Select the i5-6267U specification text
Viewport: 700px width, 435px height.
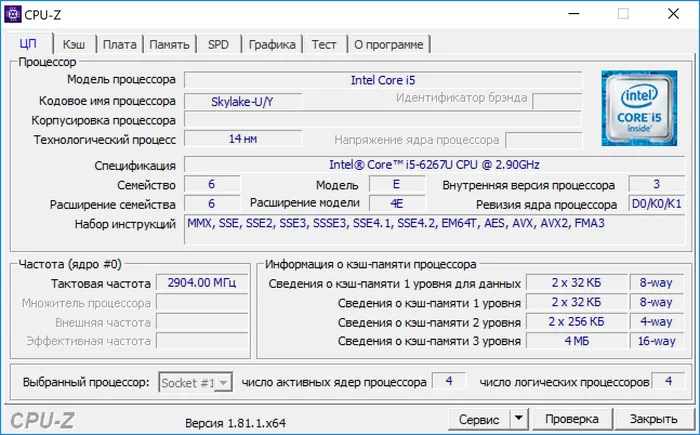click(434, 165)
